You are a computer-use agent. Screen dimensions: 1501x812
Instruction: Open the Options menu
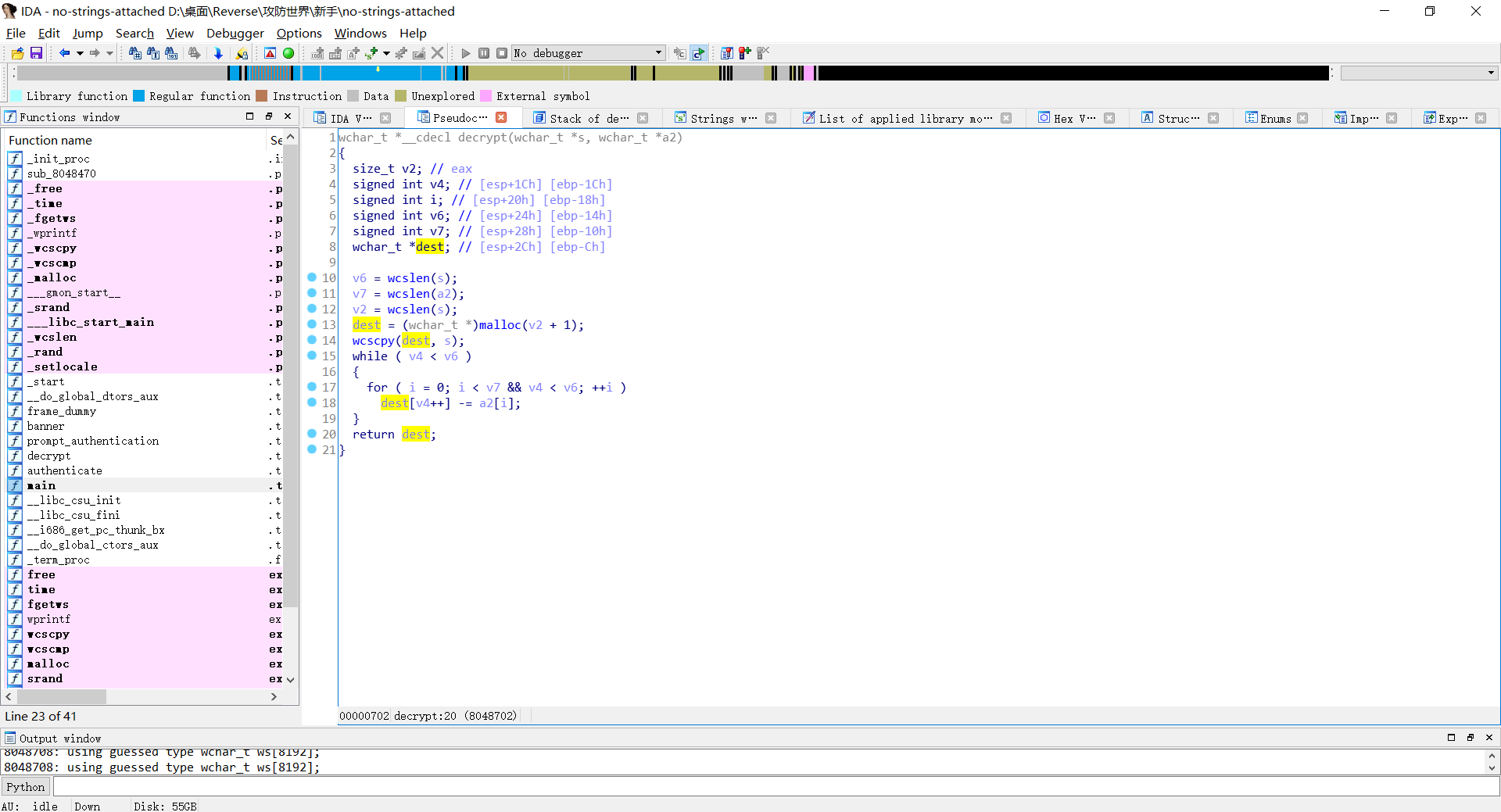tap(299, 33)
